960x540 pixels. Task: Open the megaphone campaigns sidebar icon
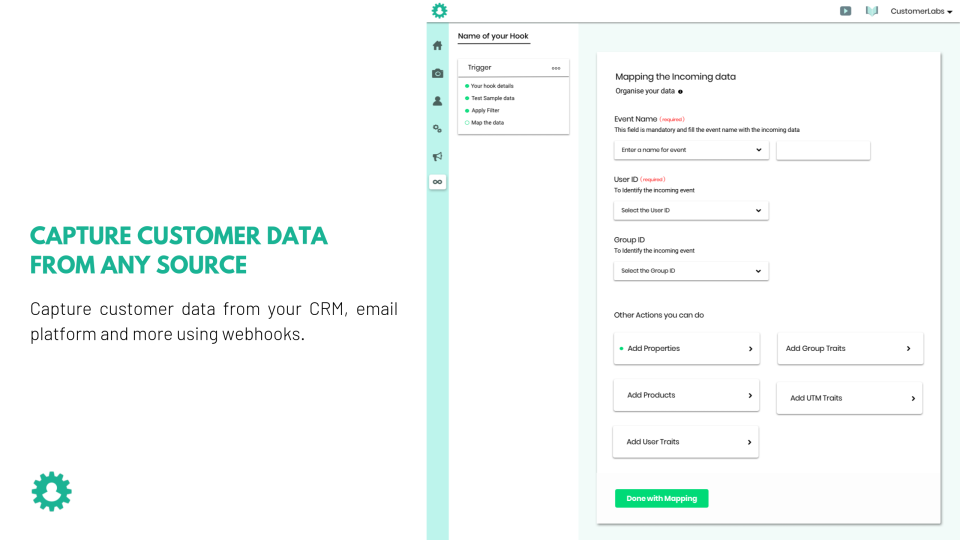pos(437,157)
